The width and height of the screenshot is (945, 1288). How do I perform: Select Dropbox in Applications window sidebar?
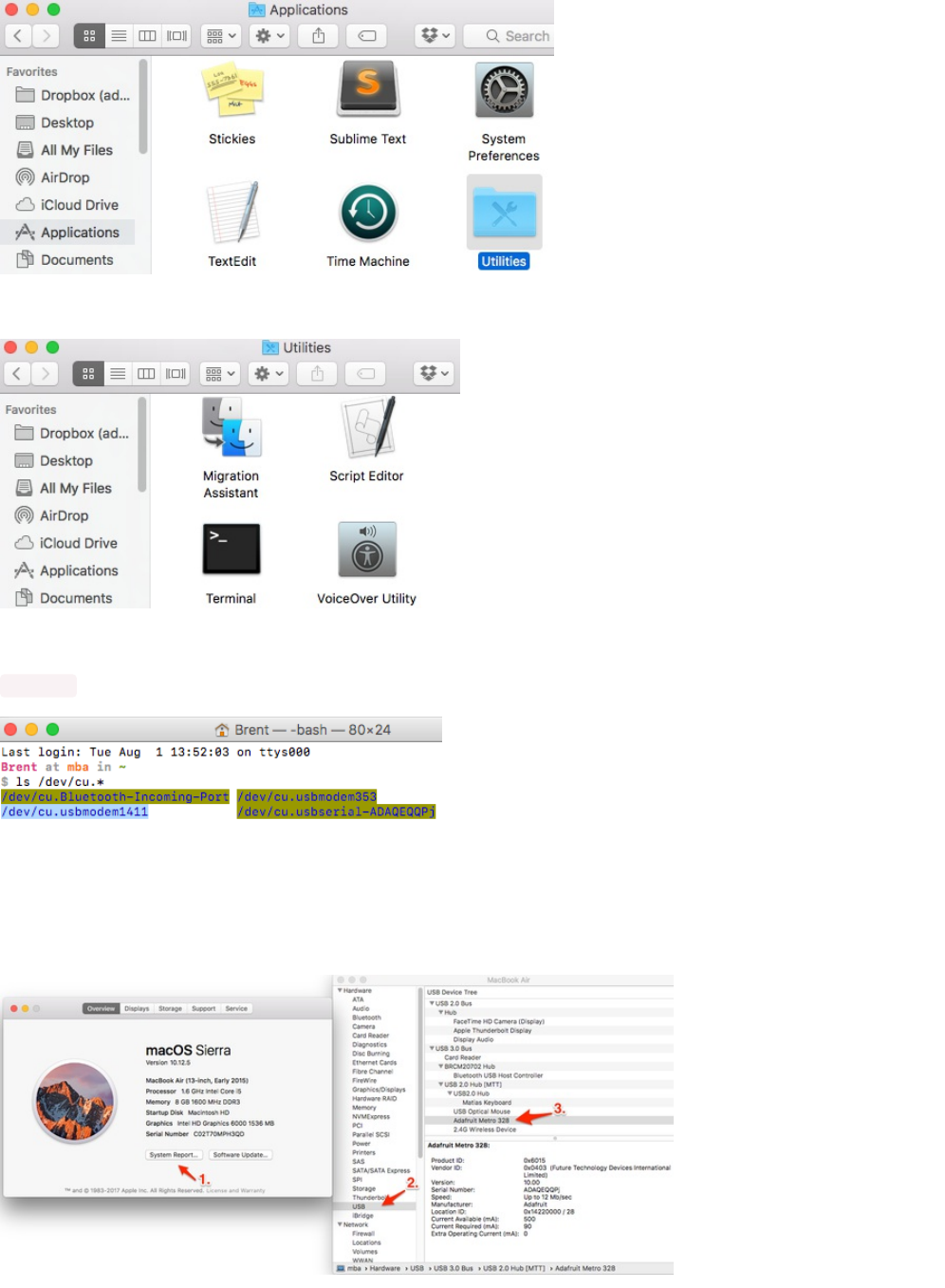(72, 96)
